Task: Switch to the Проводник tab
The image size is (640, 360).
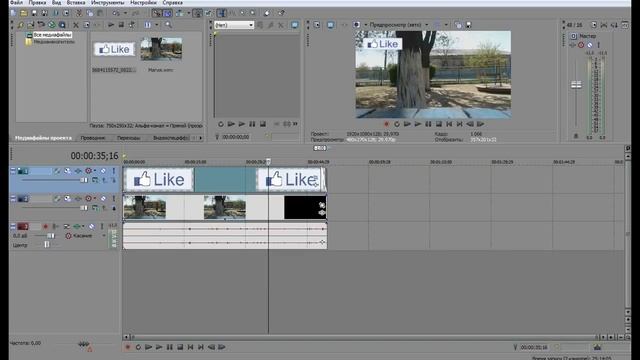Action: coord(93,138)
